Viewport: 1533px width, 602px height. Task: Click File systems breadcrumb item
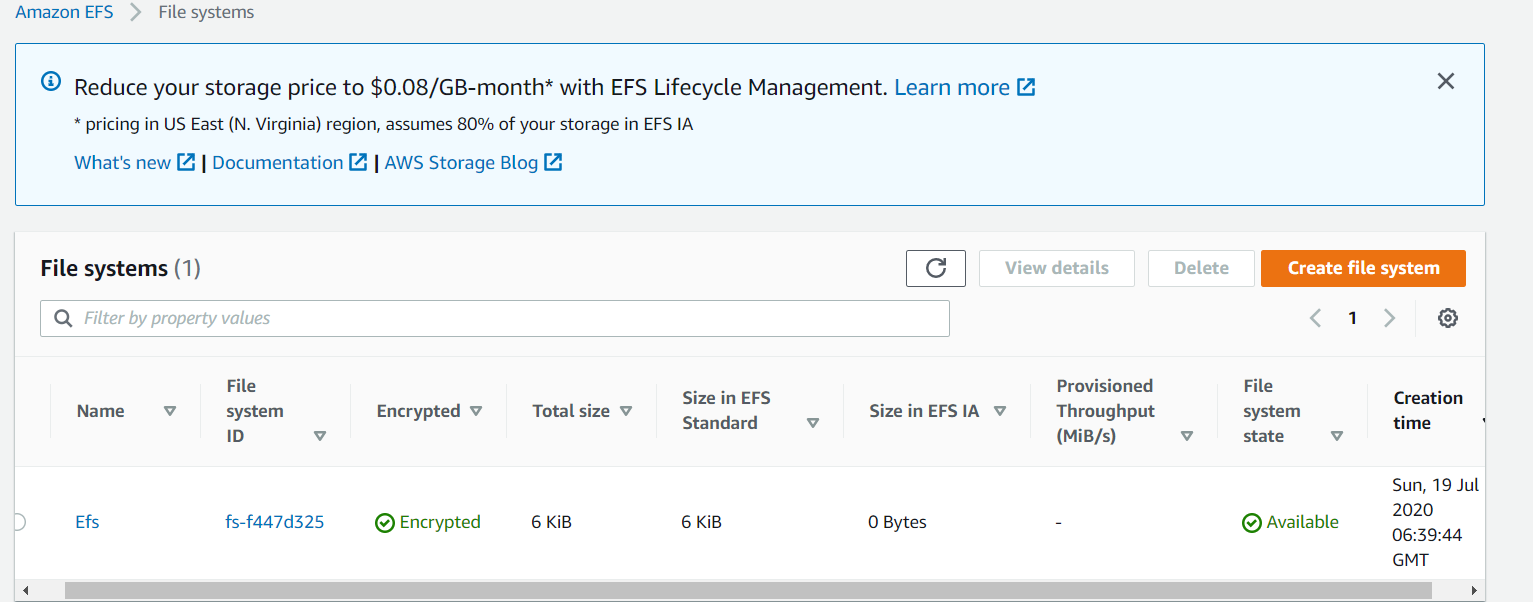click(x=206, y=13)
